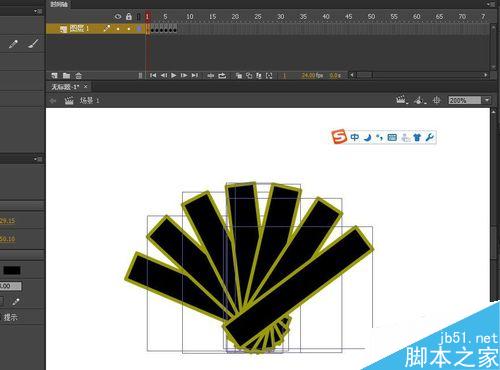Click the Sogou S logo icon
The height and width of the screenshot is (370, 500).
pyautogui.click(x=339, y=137)
